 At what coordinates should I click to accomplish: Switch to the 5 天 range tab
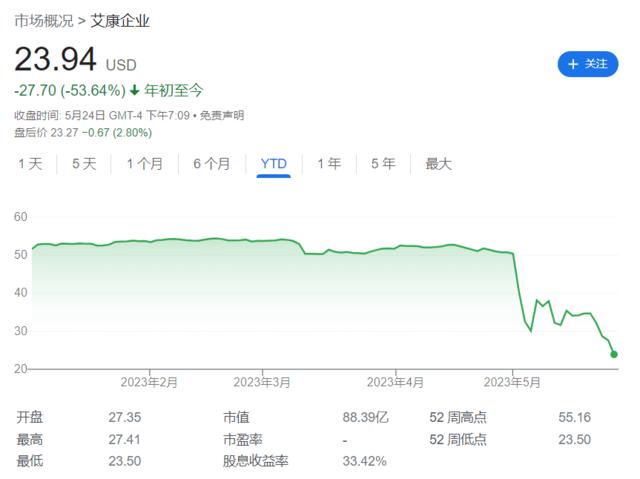pyautogui.click(x=84, y=164)
